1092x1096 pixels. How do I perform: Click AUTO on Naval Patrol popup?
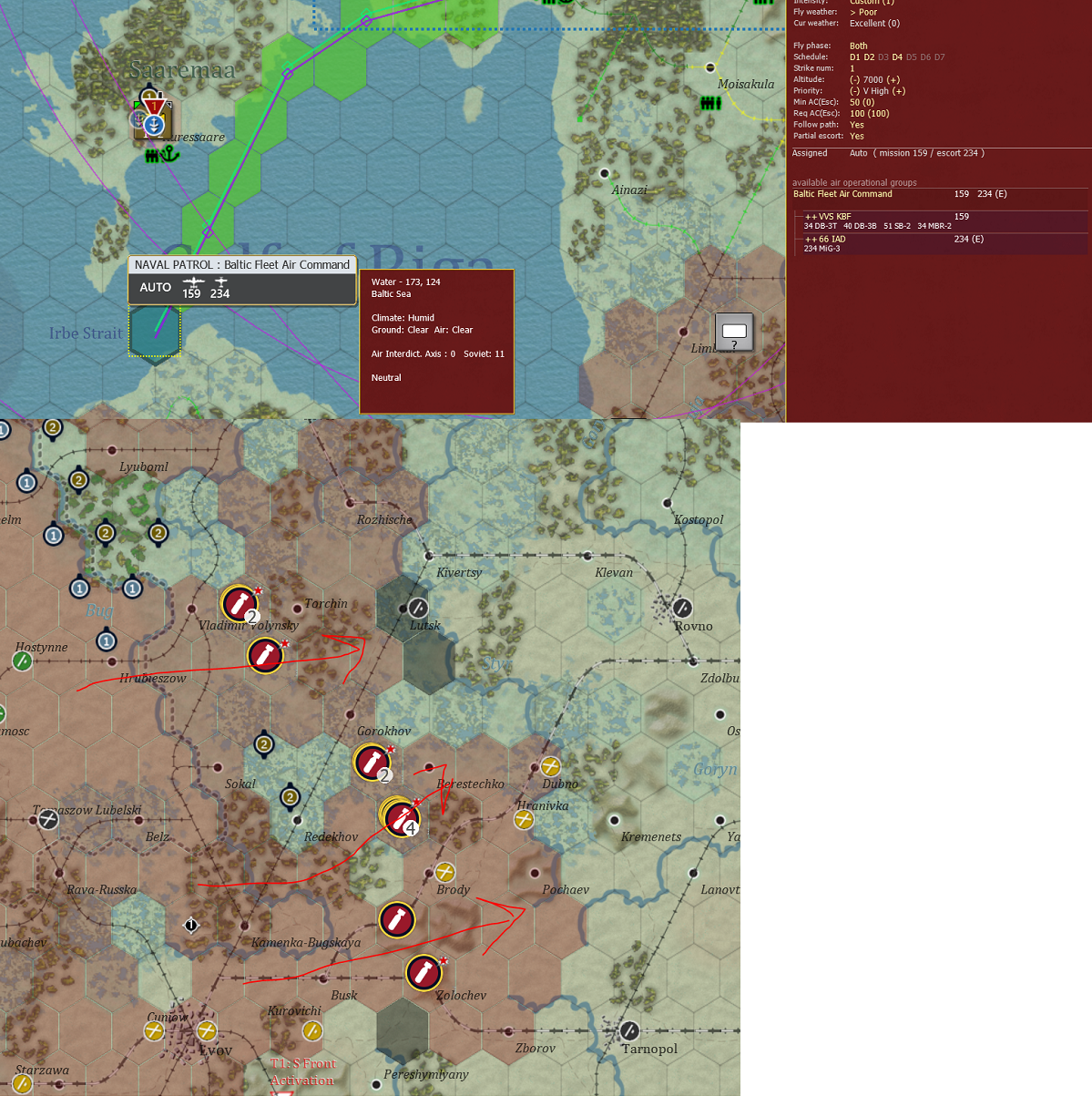click(x=156, y=287)
